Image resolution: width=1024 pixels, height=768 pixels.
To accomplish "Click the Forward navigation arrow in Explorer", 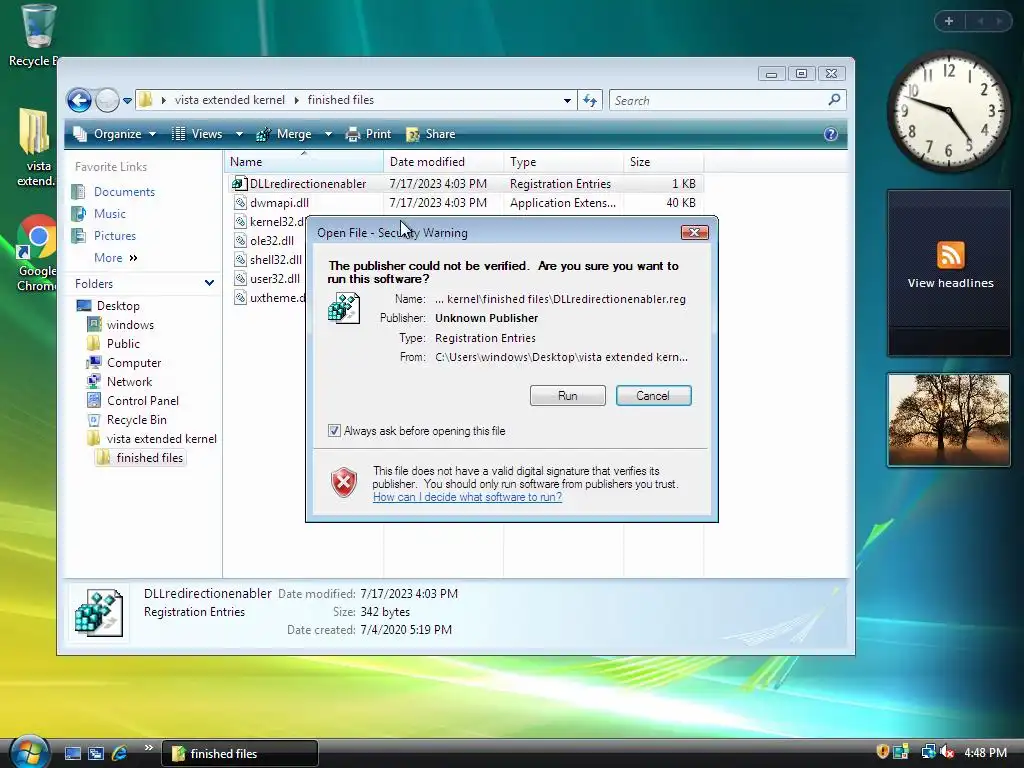I will point(107,101).
